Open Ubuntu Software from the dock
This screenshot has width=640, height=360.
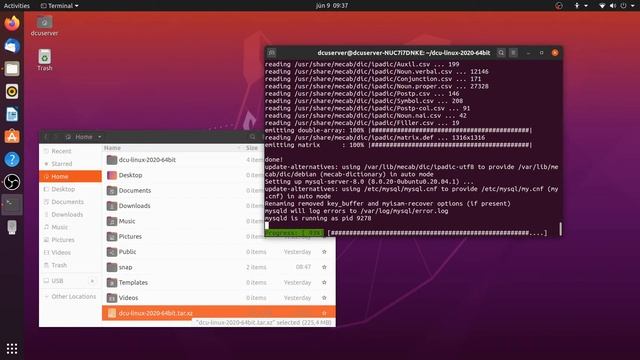tap(12, 137)
